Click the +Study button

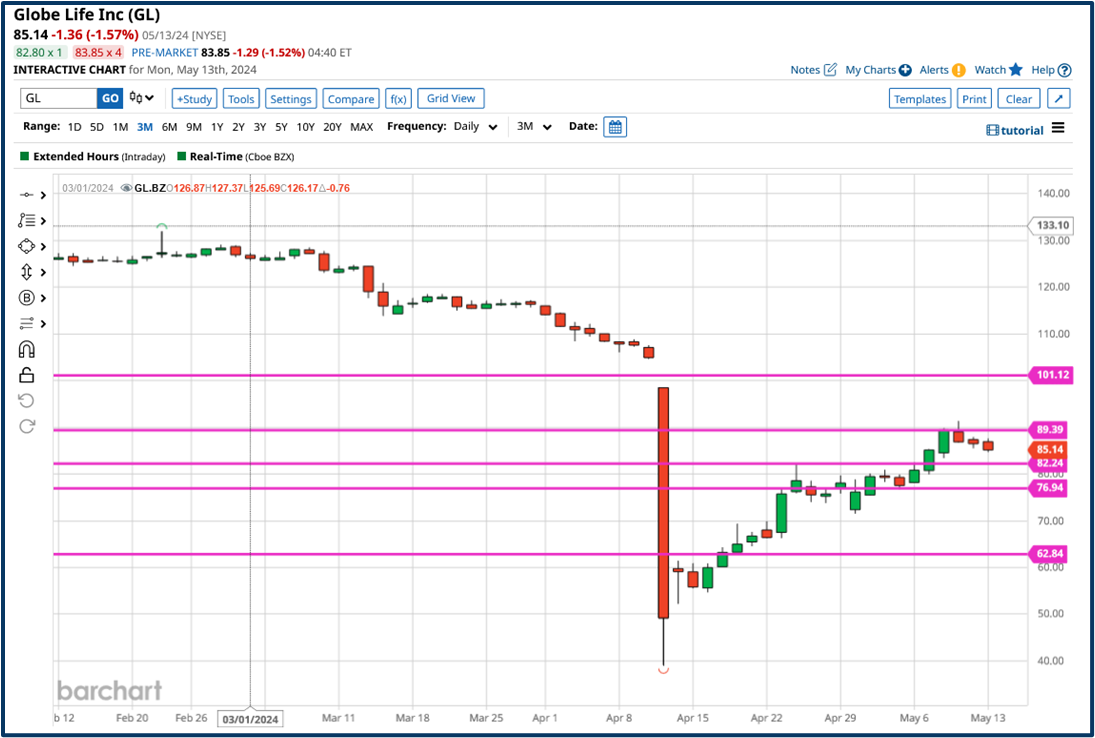click(194, 99)
